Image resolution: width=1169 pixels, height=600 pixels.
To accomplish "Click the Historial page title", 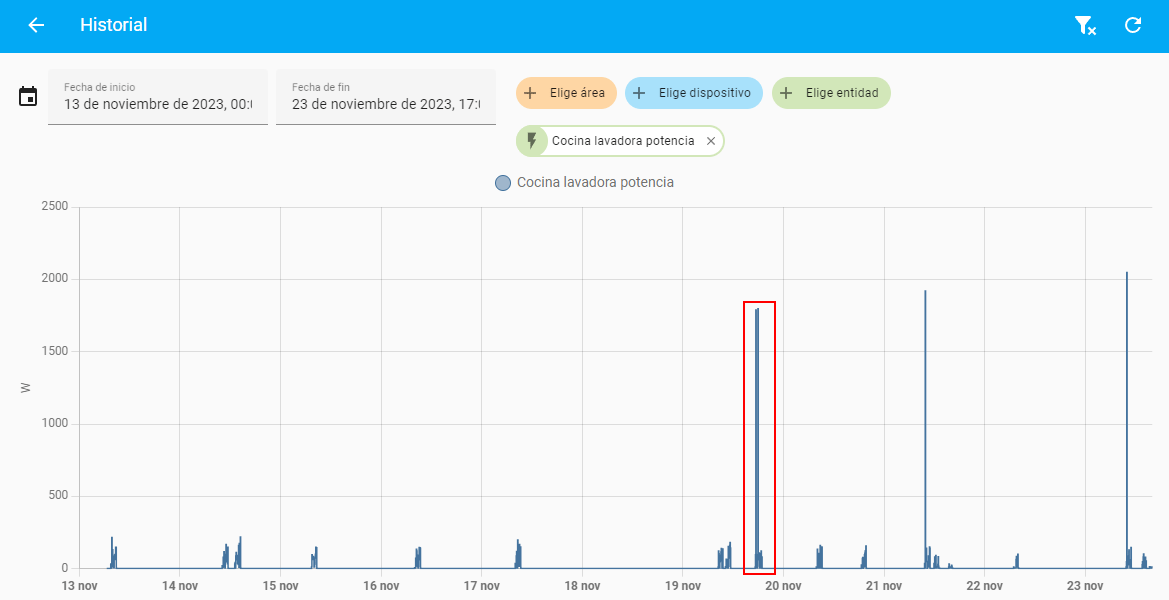I will [x=113, y=25].
